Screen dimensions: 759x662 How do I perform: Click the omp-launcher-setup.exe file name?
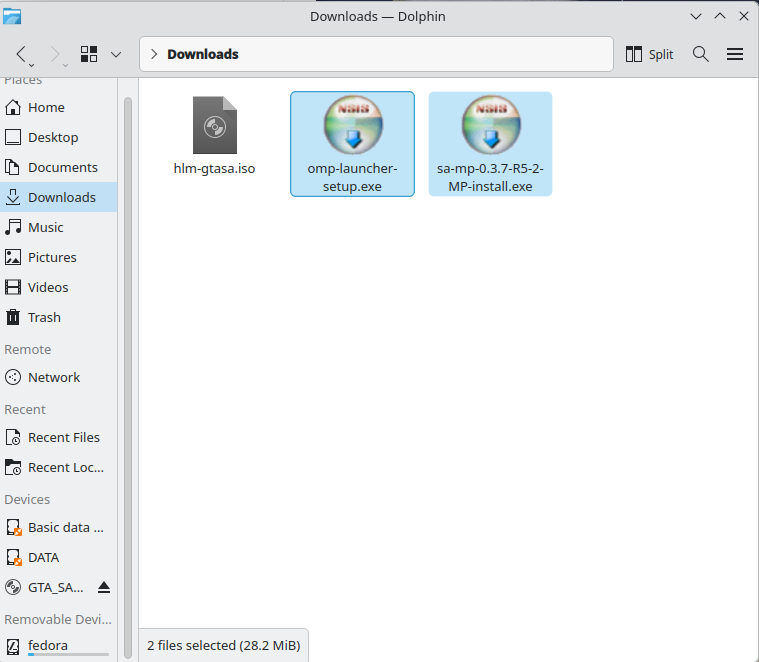352,177
